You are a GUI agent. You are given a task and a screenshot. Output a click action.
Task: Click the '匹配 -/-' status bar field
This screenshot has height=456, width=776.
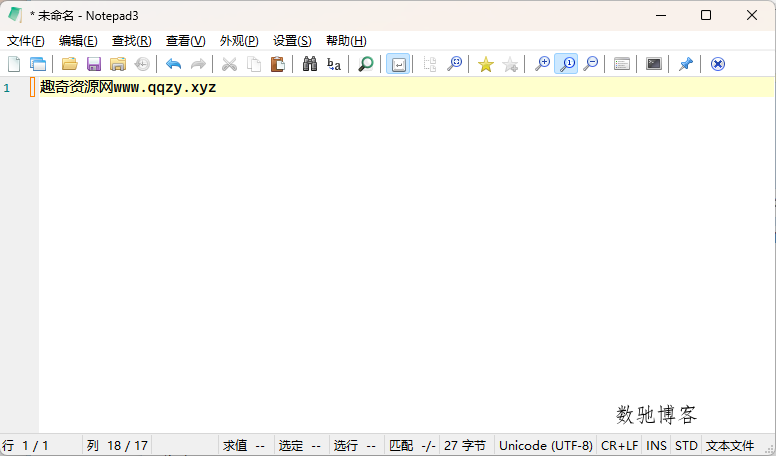click(x=412, y=446)
